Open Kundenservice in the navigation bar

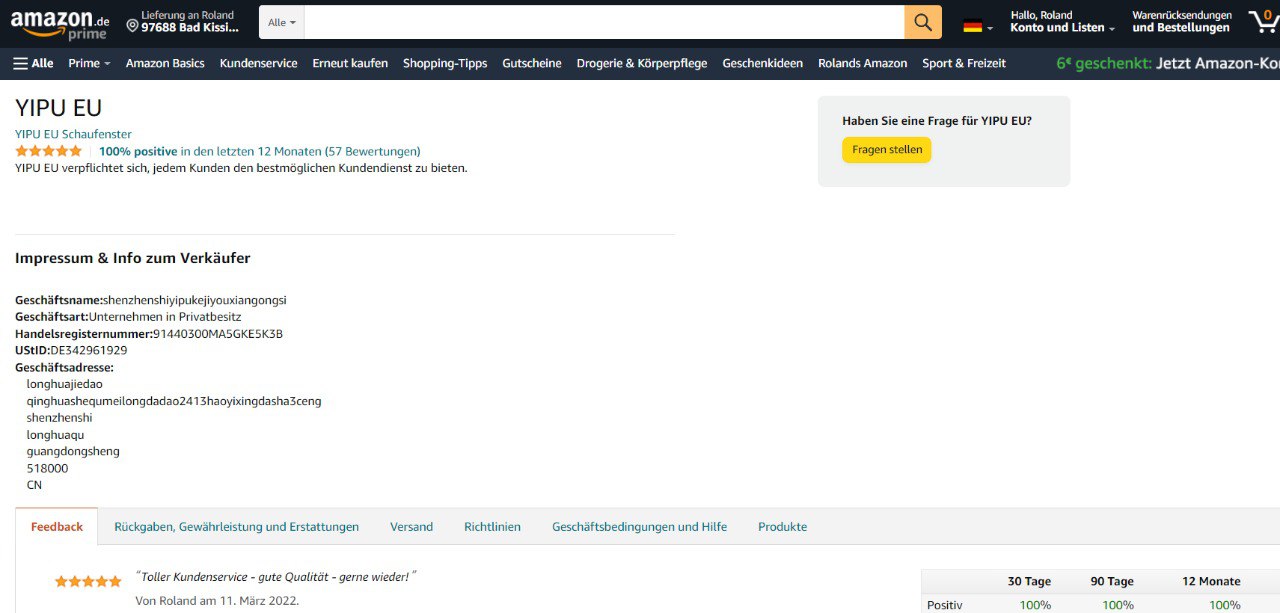click(258, 63)
